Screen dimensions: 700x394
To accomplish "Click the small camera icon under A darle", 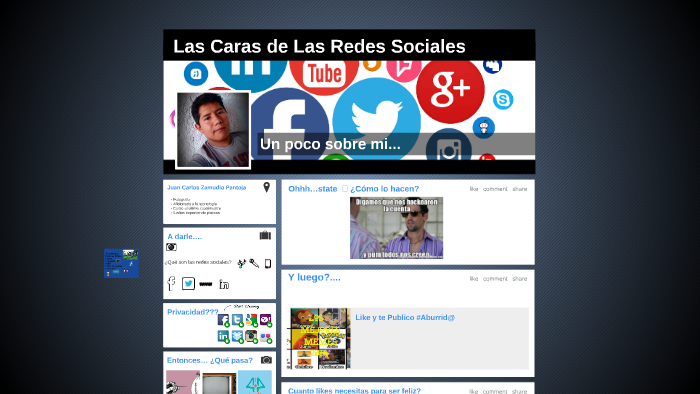I will click(171, 247).
